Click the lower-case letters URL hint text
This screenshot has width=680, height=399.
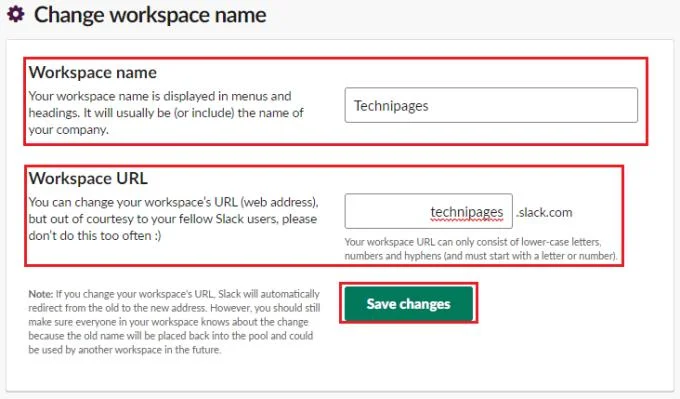coord(481,249)
